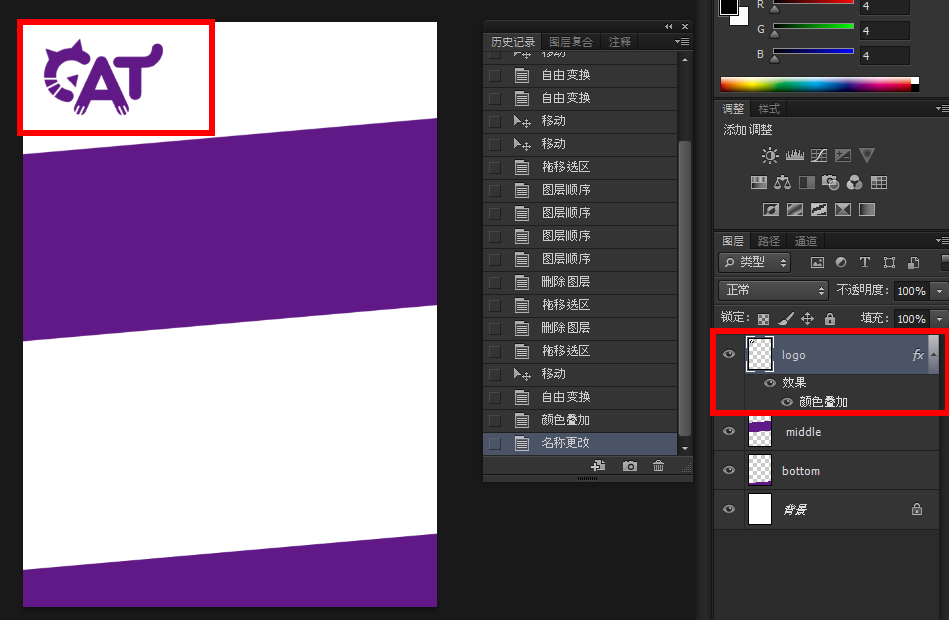Add a Photo Filter adjustment (camera icon)
The height and width of the screenshot is (620, 949).
click(x=830, y=182)
